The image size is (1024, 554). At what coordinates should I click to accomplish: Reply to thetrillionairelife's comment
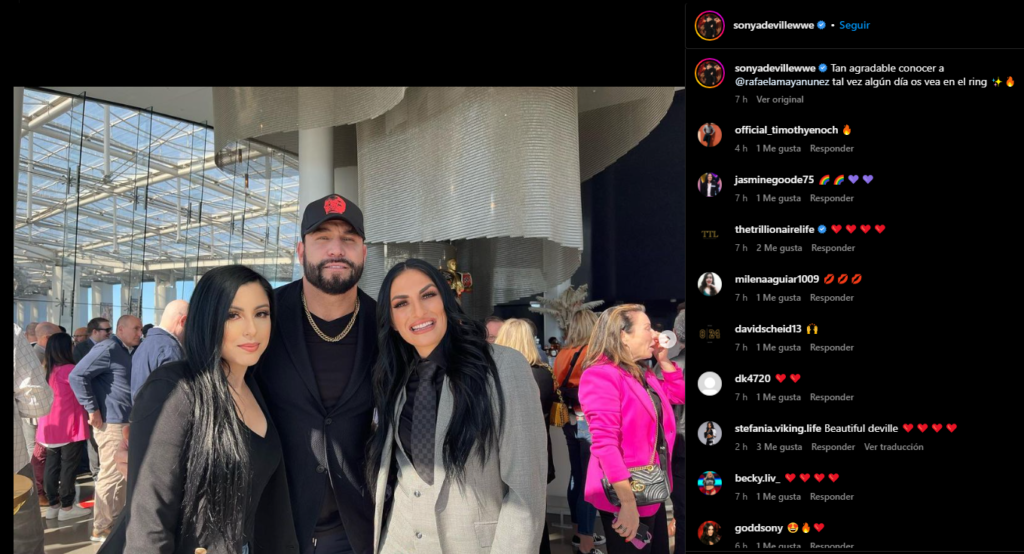pyautogui.click(x=833, y=248)
